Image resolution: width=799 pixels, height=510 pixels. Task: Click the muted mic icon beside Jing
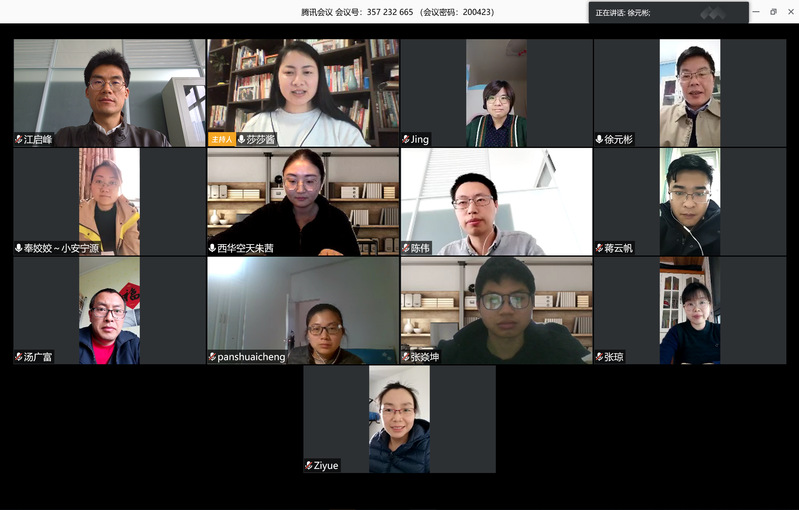pyautogui.click(x=406, y=140)
